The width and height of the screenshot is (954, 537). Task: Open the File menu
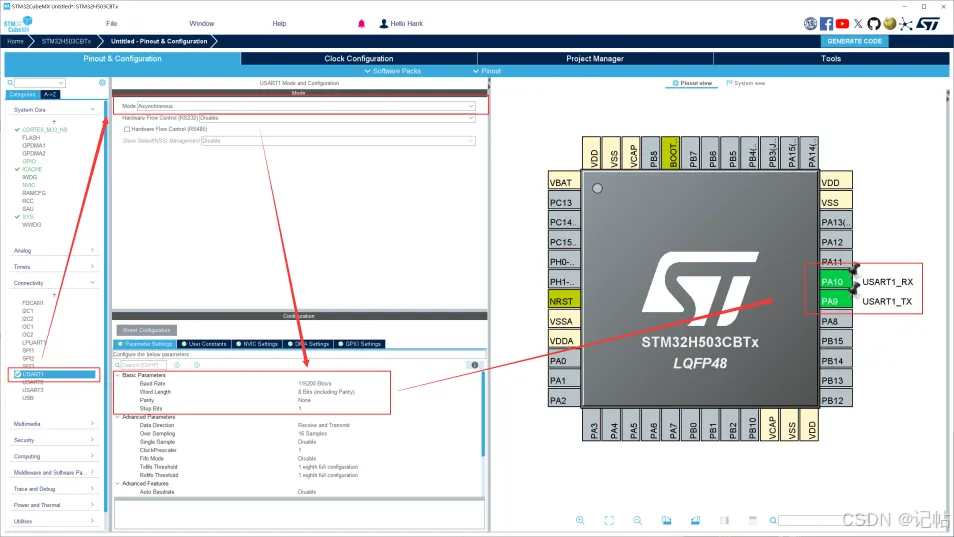(x=111, y=24)
